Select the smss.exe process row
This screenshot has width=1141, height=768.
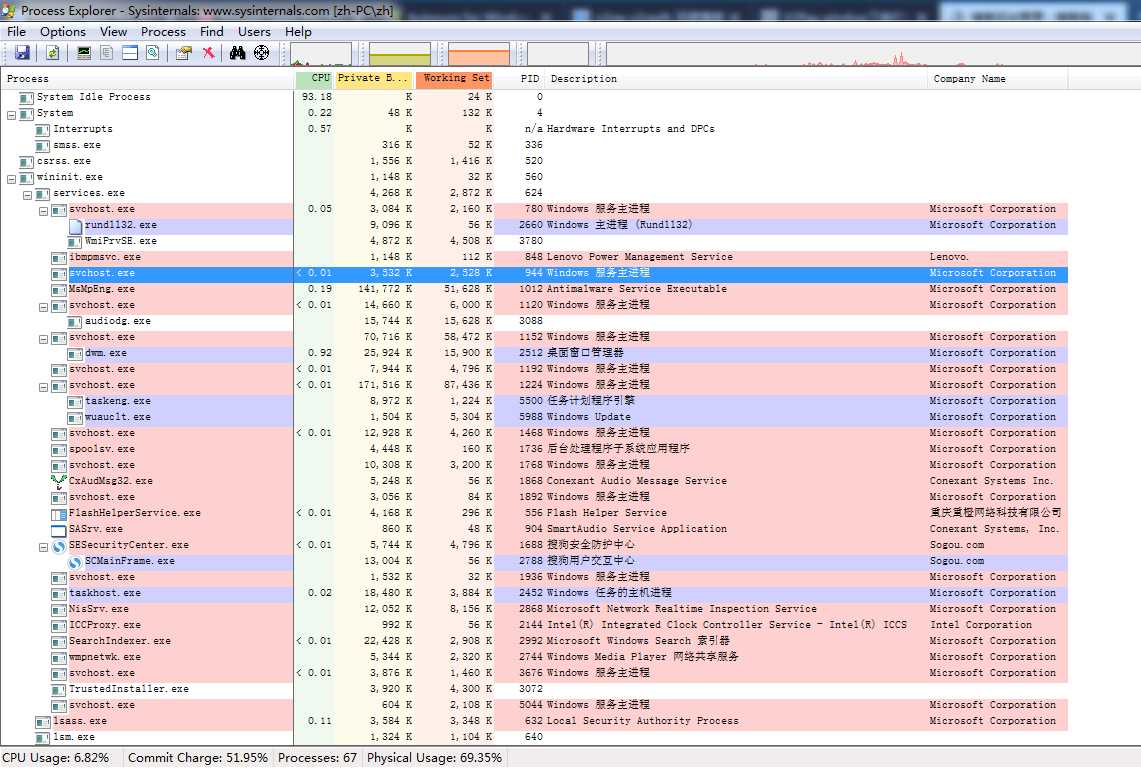tap(534, 145)
